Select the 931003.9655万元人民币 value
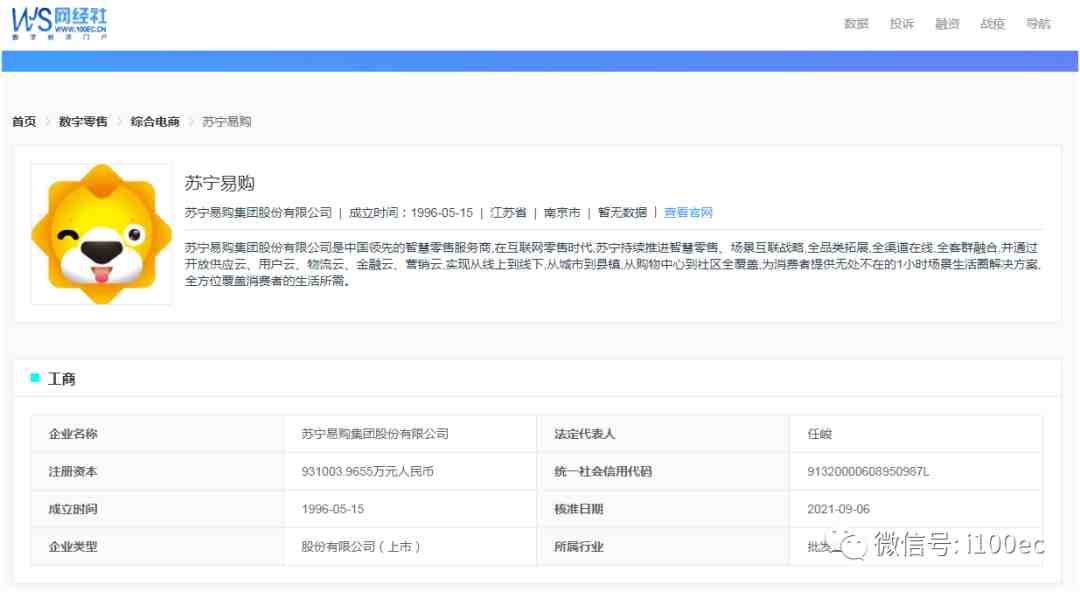 (368, 472)
